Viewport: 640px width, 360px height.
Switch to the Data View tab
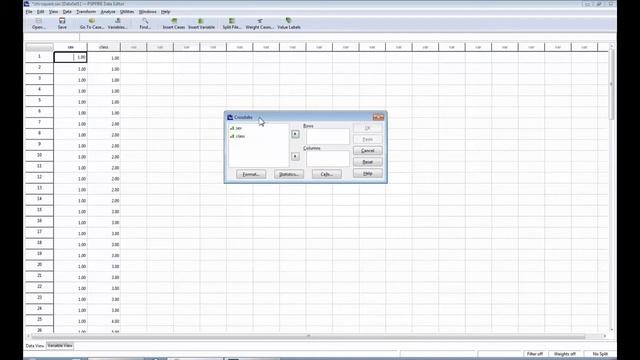pos(35,346)
